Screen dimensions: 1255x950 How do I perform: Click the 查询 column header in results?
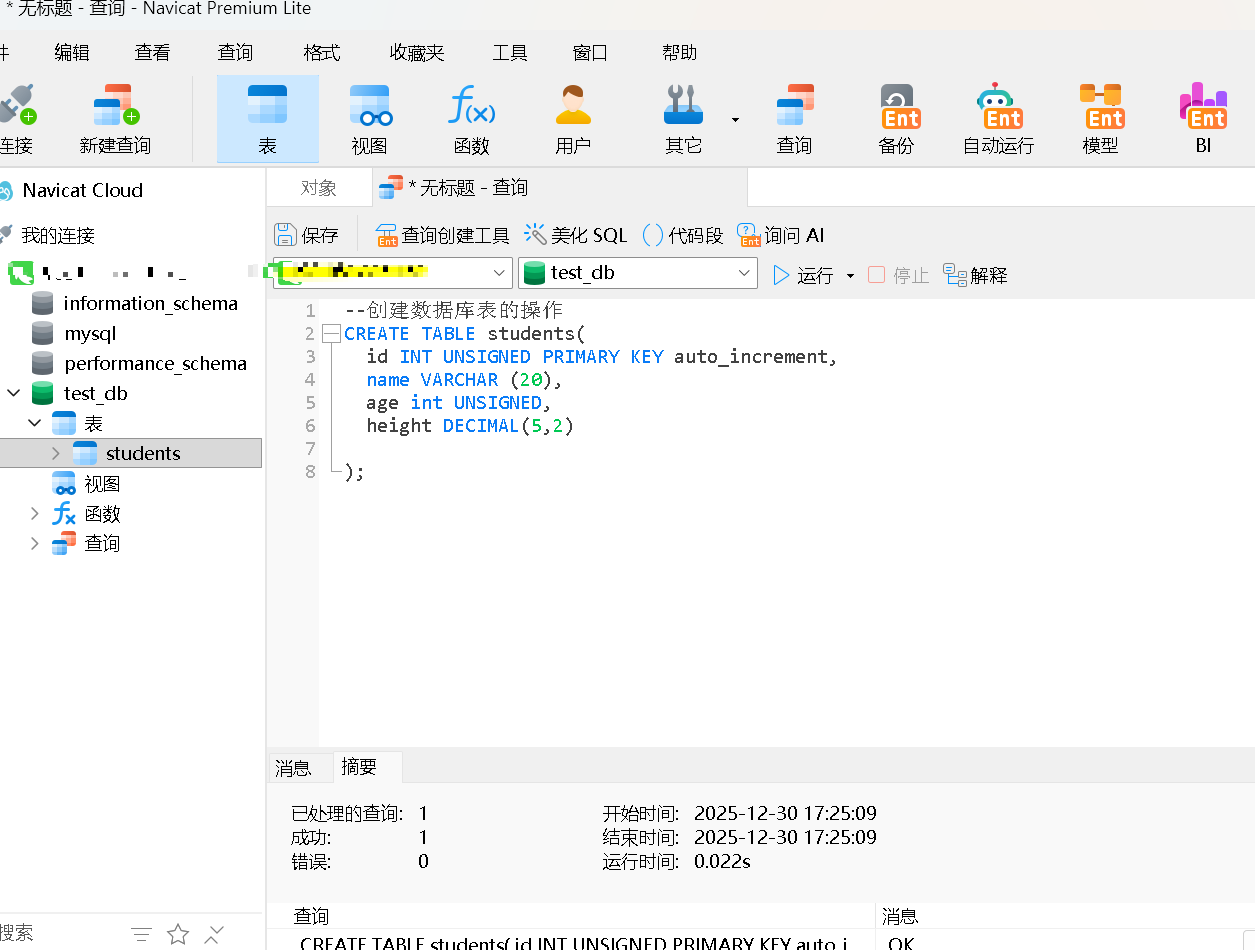point(570,916)
